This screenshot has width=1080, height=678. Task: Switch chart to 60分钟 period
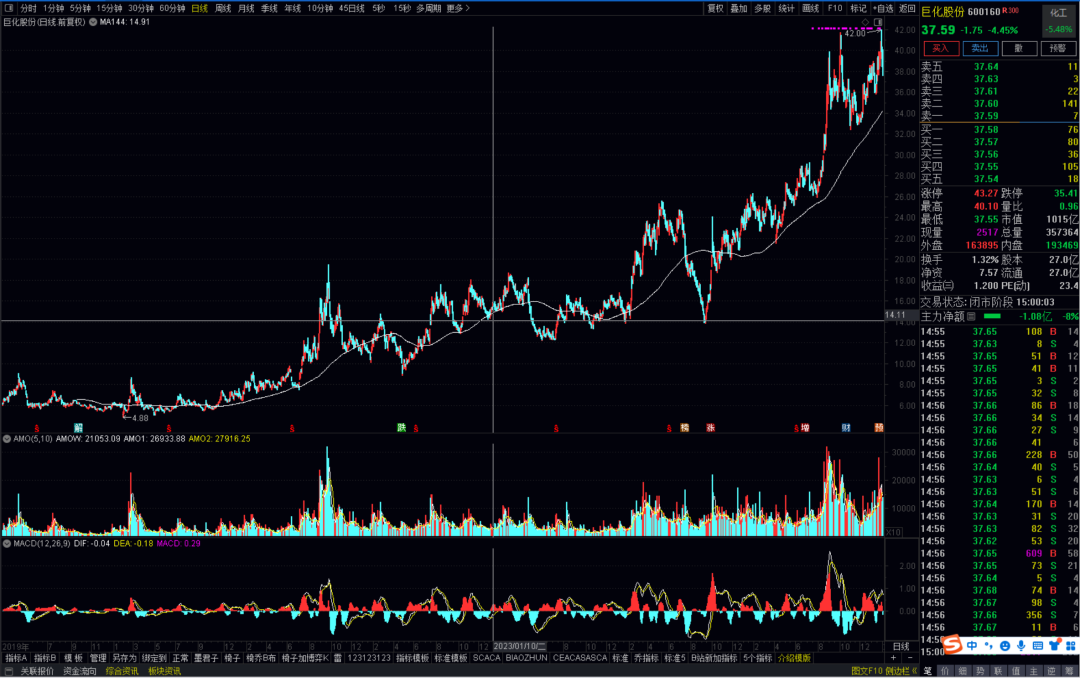[x=172, y=8]
